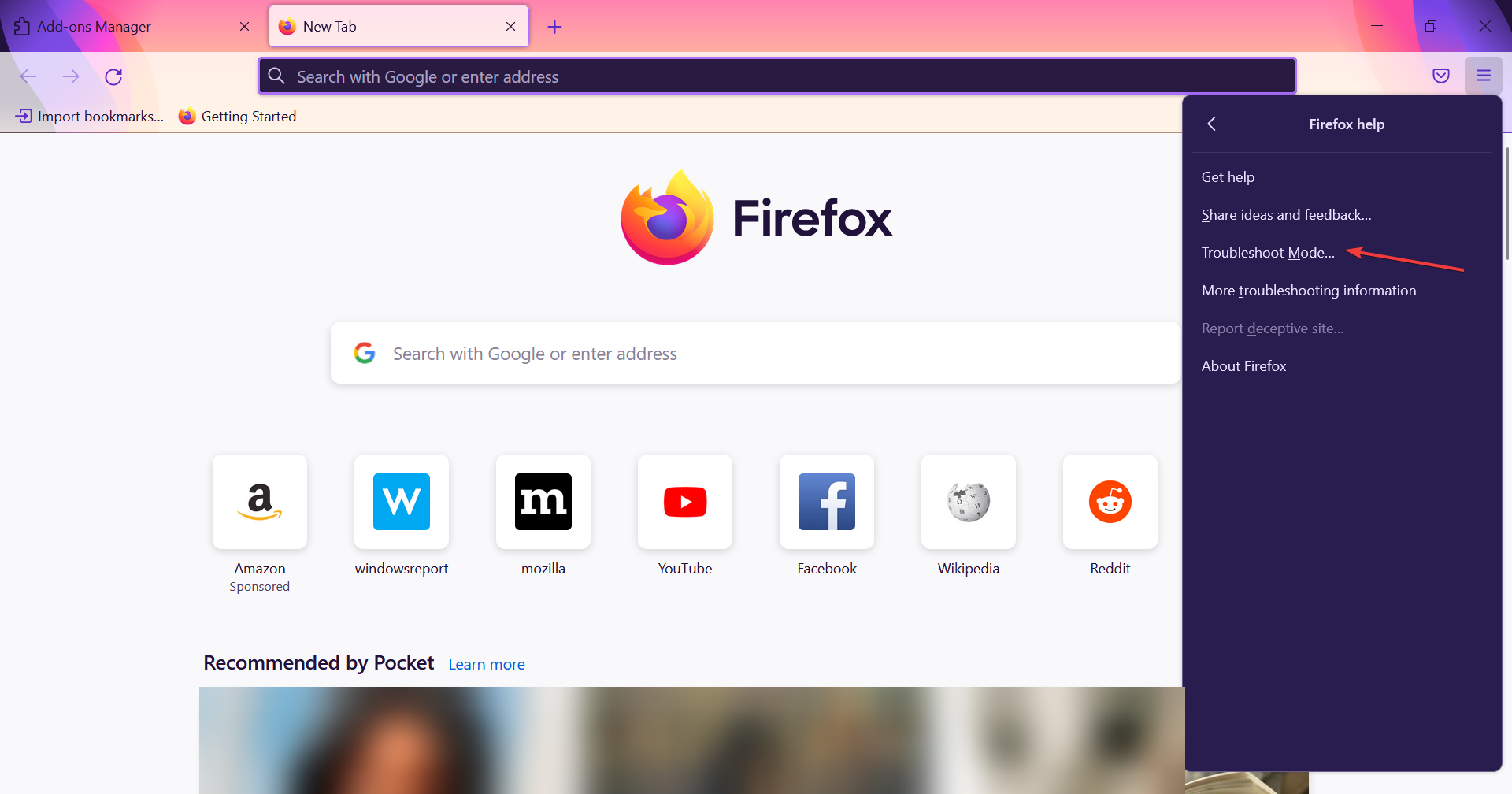Open a new tab with plus button
Screen dimensions: 1512x794
554,27
